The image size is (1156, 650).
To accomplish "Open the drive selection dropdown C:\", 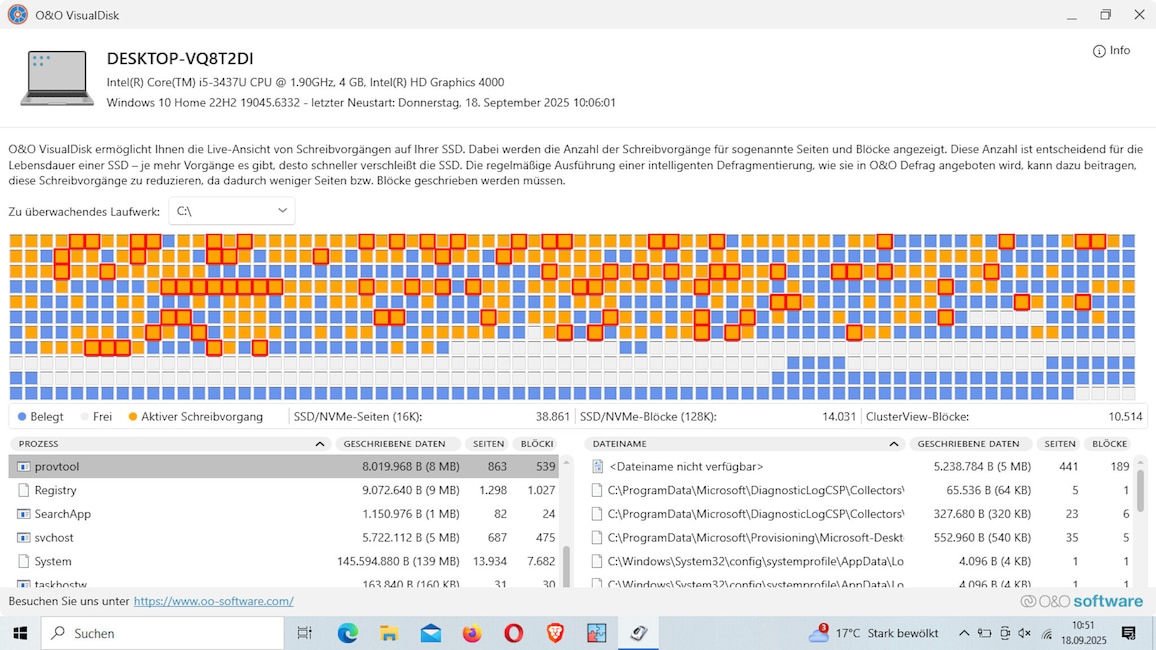I will click(x=231, y=211).
